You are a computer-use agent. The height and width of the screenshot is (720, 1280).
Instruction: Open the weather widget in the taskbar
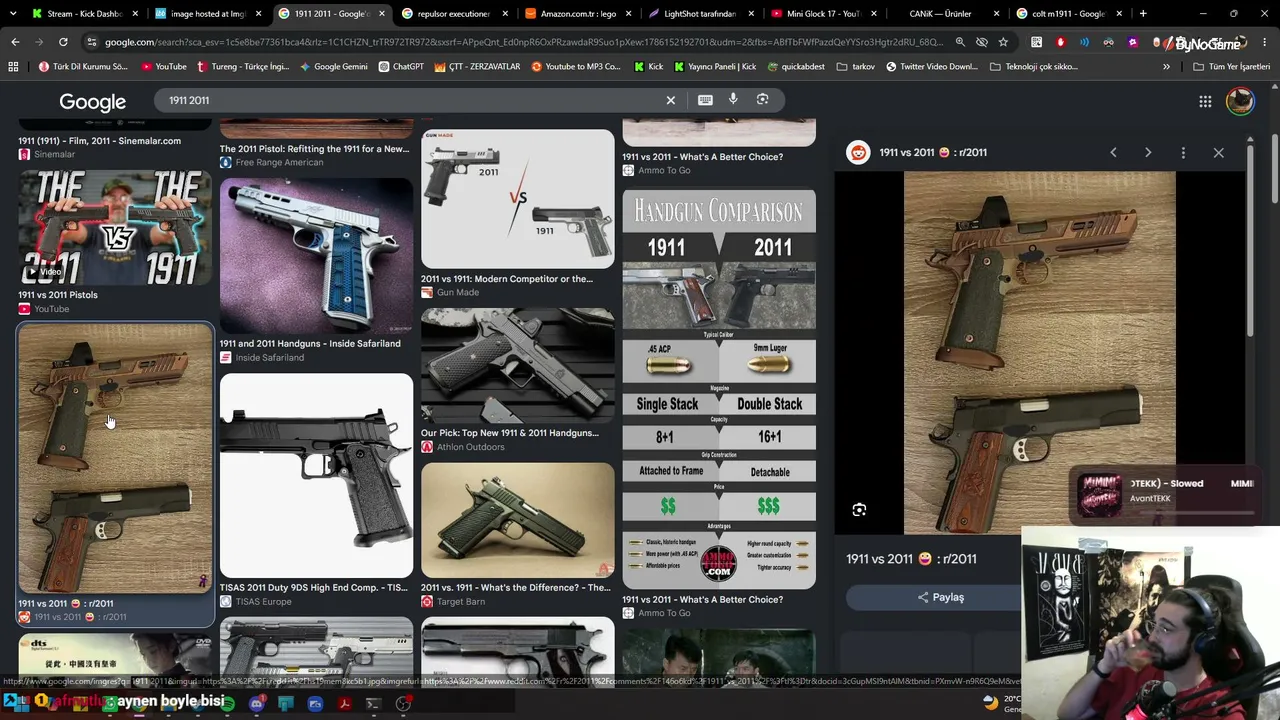point(1001,704)
